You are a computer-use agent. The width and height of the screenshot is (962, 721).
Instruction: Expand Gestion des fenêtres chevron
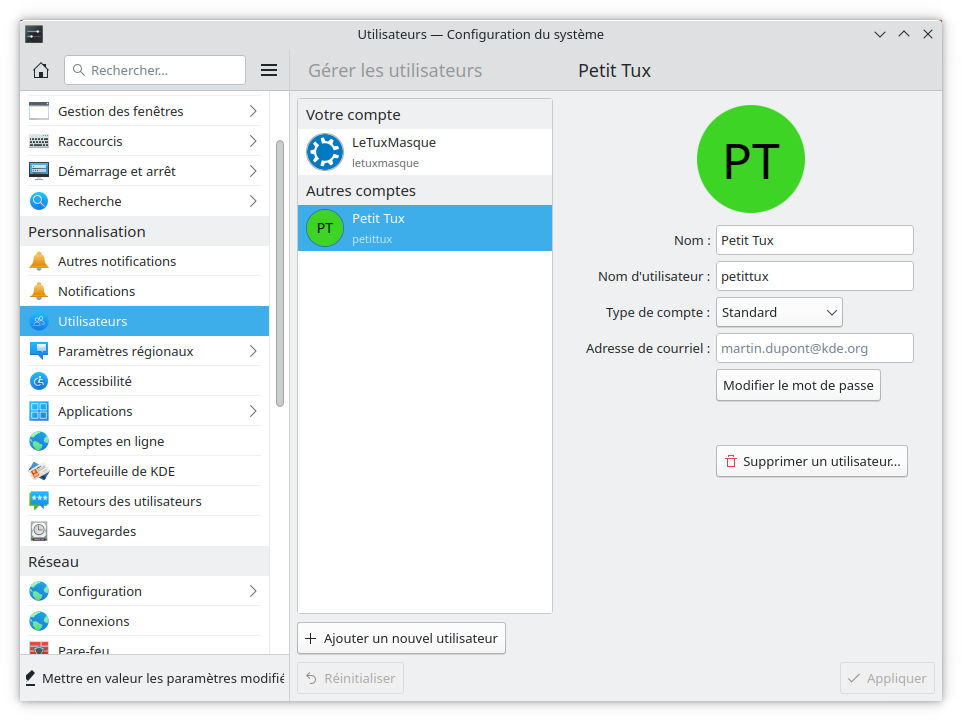253,111
